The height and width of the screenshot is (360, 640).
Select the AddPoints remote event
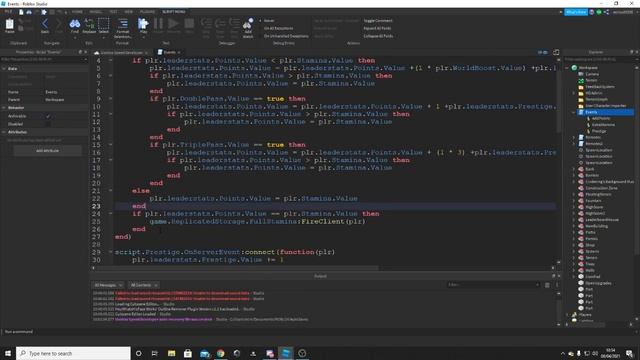point(601,118)
